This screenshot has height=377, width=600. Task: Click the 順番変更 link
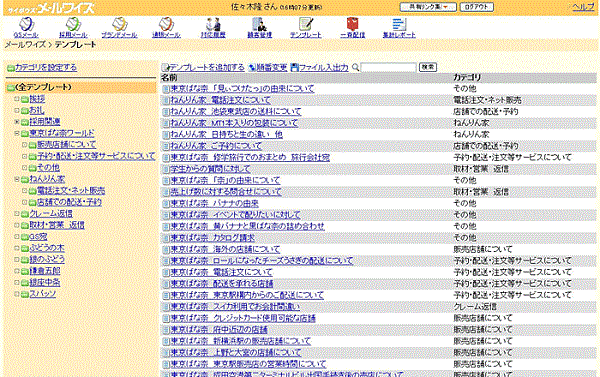(x=271, y=67)
